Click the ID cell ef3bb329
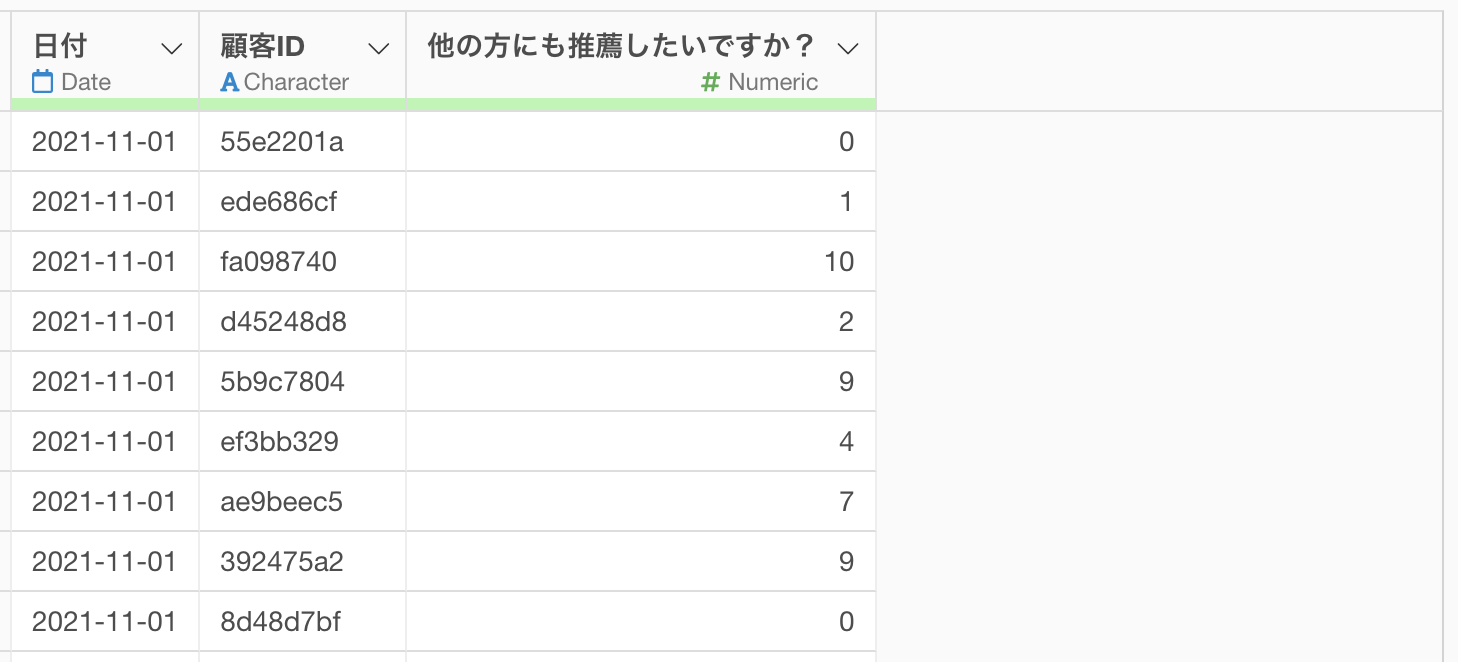This screenshot has width=1458, height=662. (303, 442)
